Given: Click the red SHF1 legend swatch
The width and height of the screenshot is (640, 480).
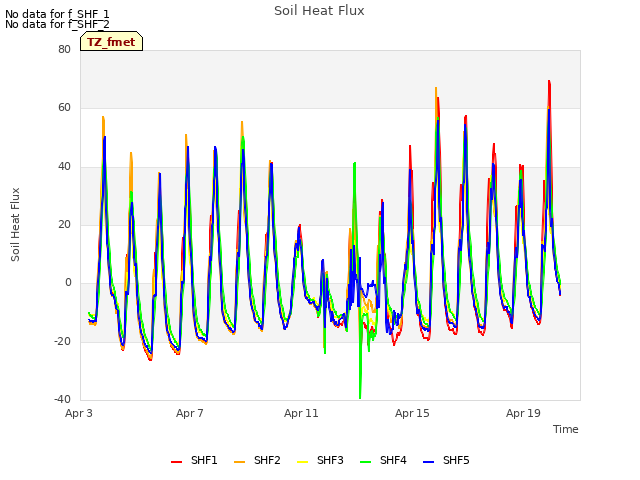Looking at the screenshot, I should pos(176,462).
